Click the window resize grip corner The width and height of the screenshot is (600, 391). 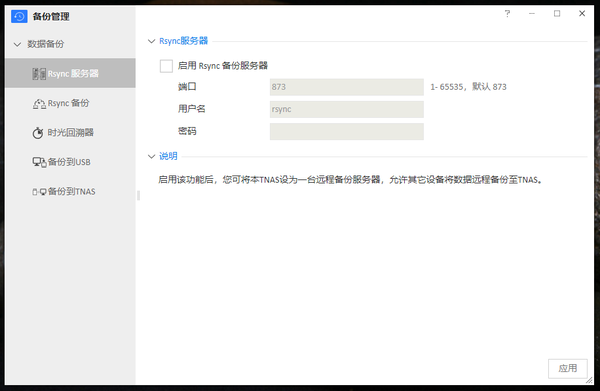click(589, 381)
